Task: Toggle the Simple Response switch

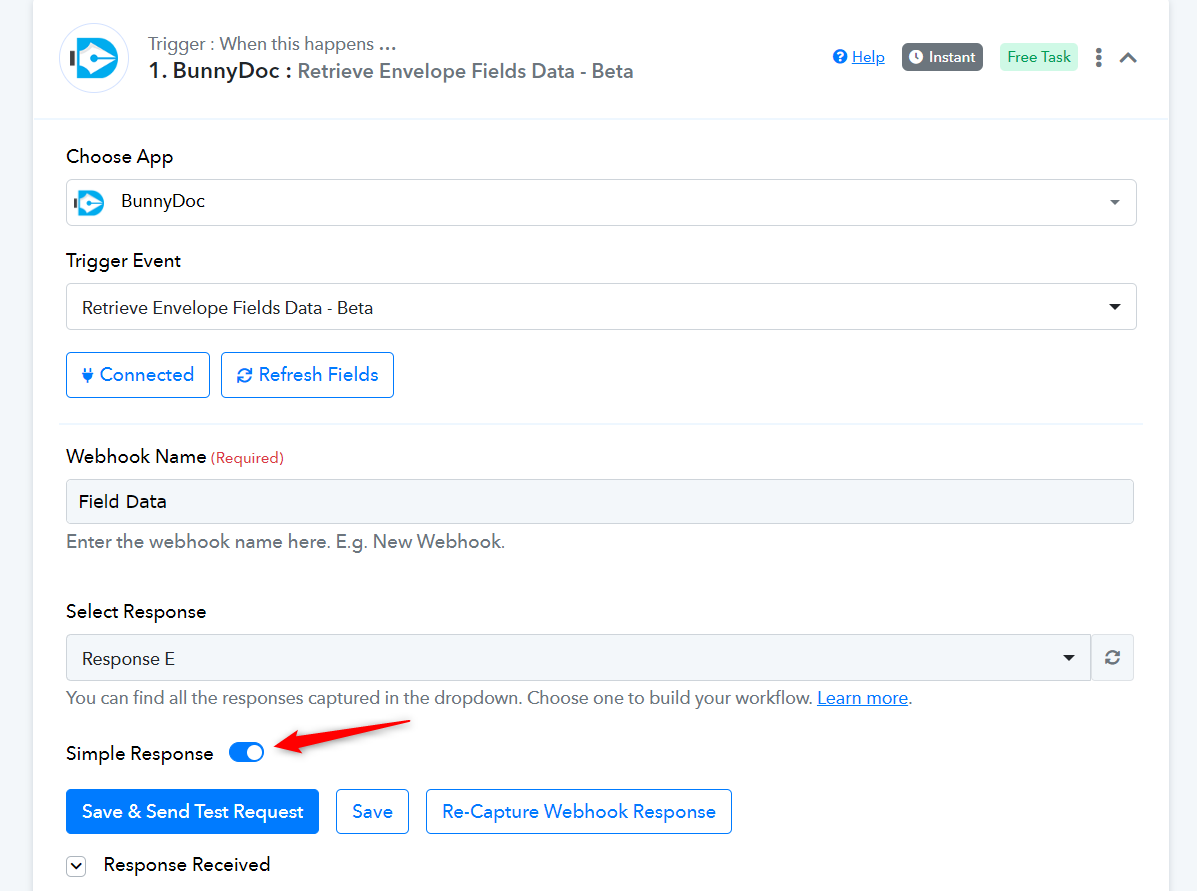Action: (247, 753)
